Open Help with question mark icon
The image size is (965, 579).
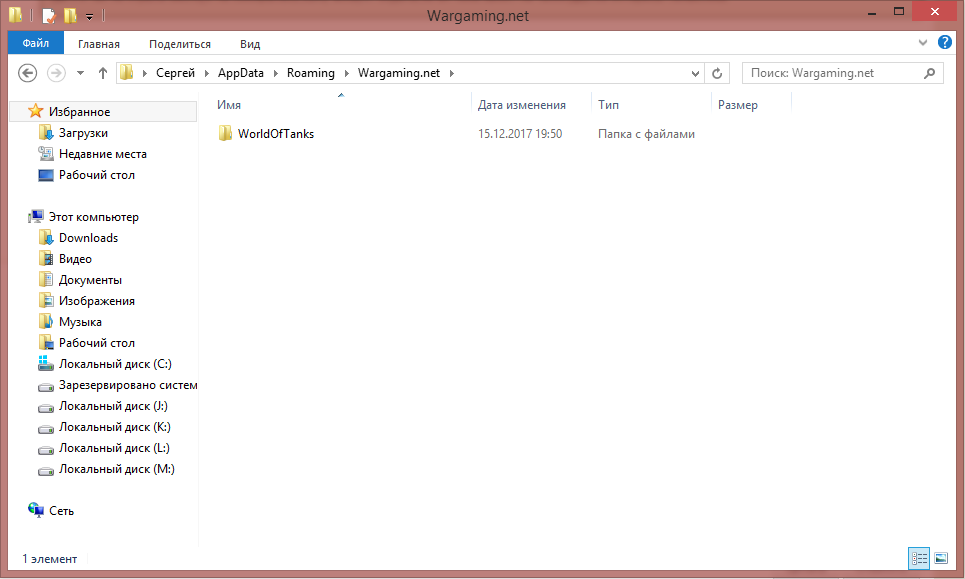(x=945, y=42)
